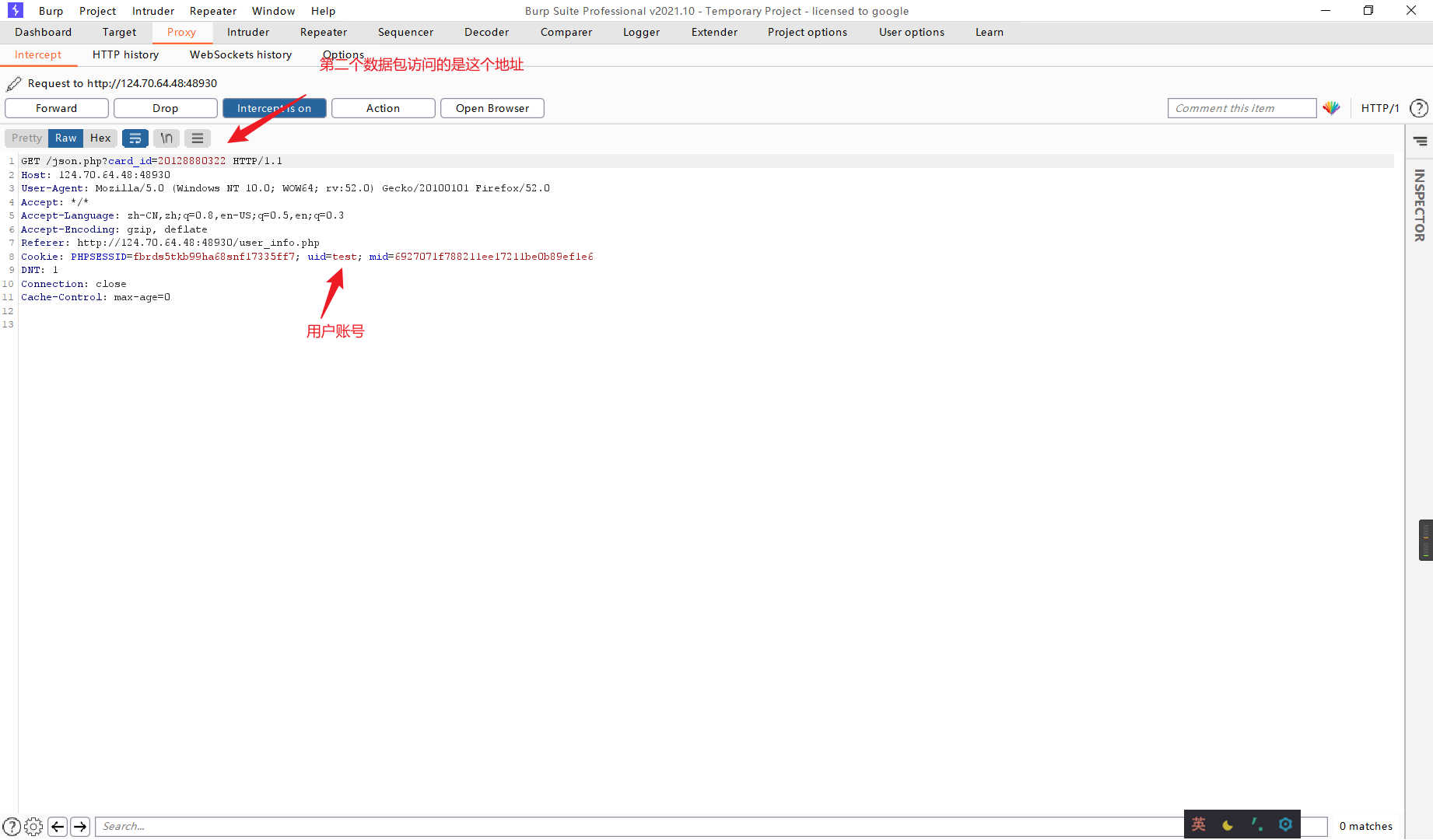Click the IME language indicator 英
The width and height of the screenshot is (1433, 840).
point(1199,824)
